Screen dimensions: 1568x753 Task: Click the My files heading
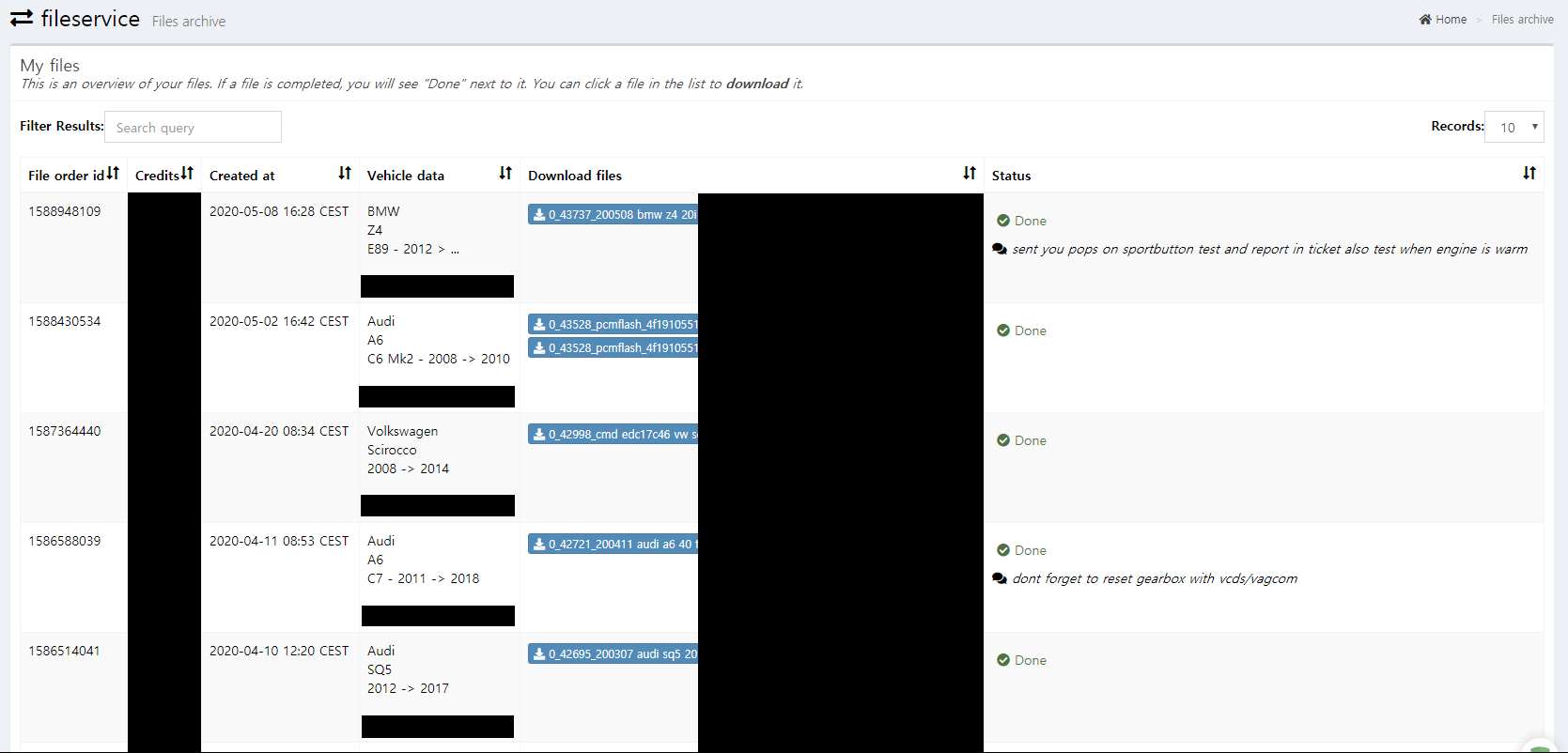coord(50,65)
